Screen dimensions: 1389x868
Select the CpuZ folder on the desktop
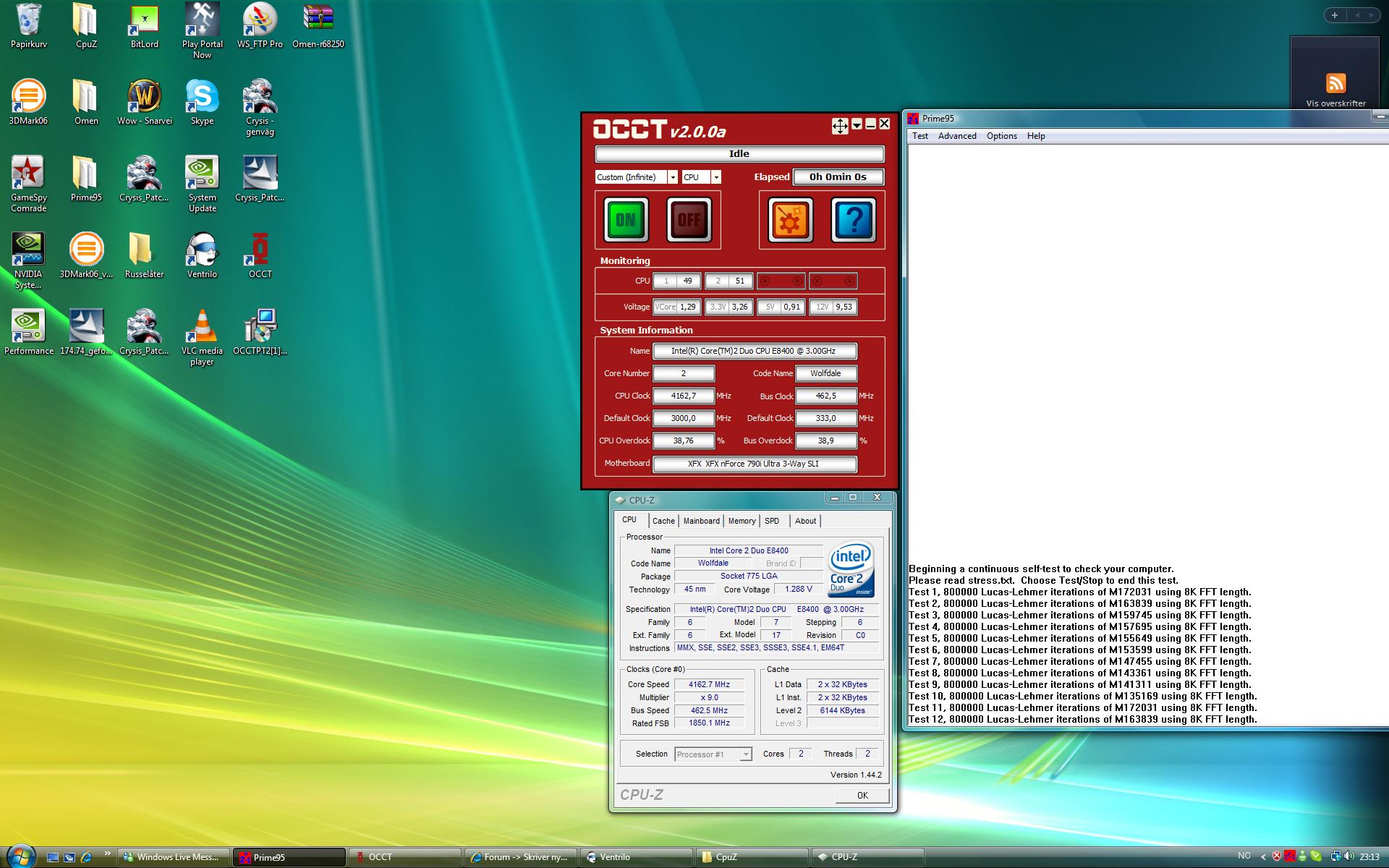[86, 26]
